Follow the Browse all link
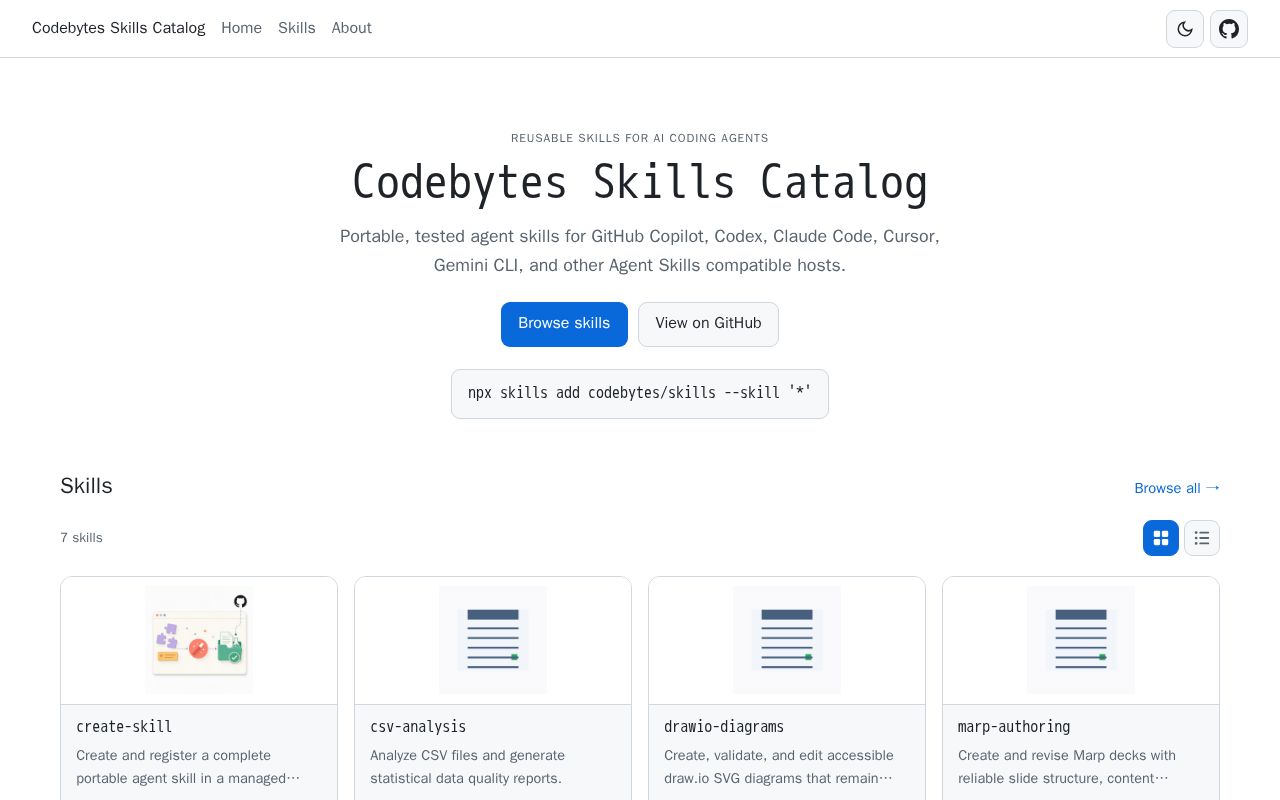The image size is (1280, 800). click(x=1177, y=488)
